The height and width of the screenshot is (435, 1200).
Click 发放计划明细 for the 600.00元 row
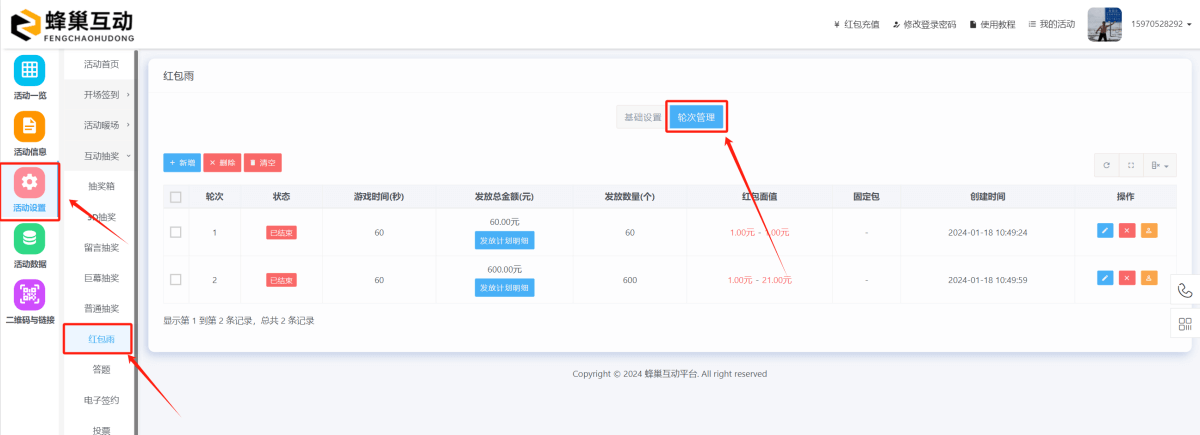click(504, 288)
